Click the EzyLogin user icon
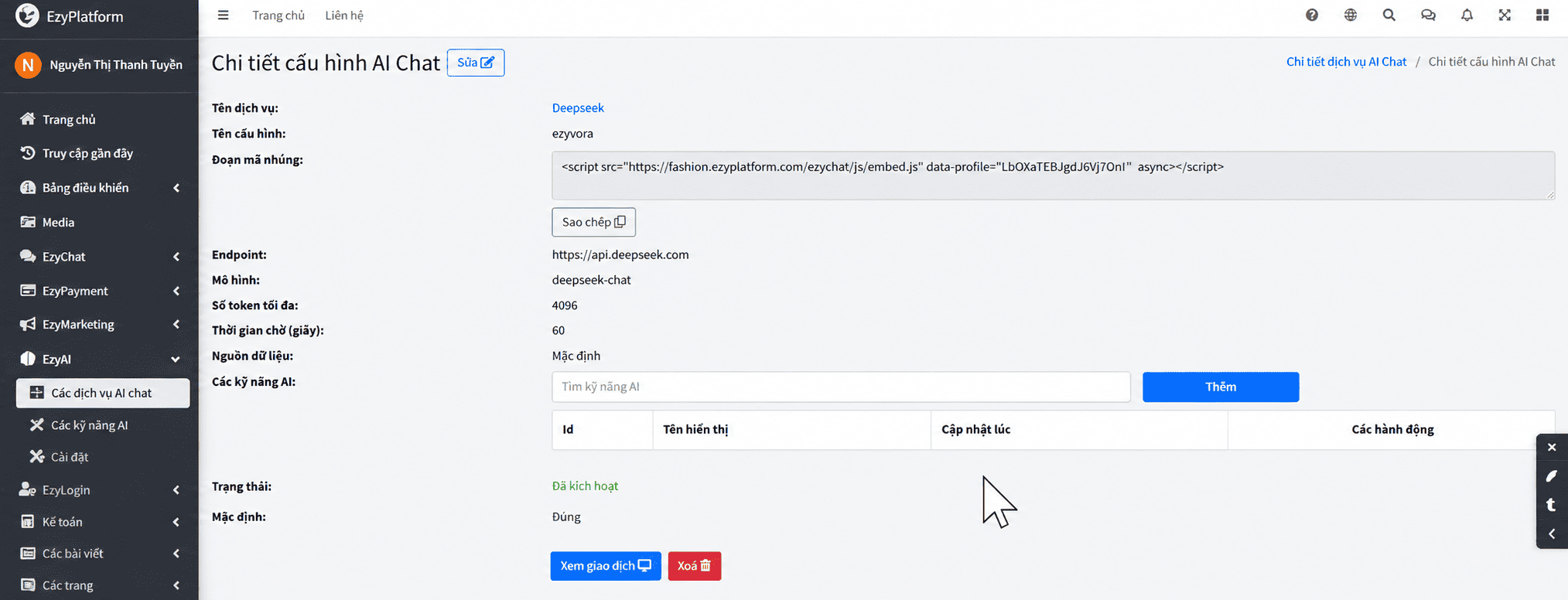 point(28,489)
